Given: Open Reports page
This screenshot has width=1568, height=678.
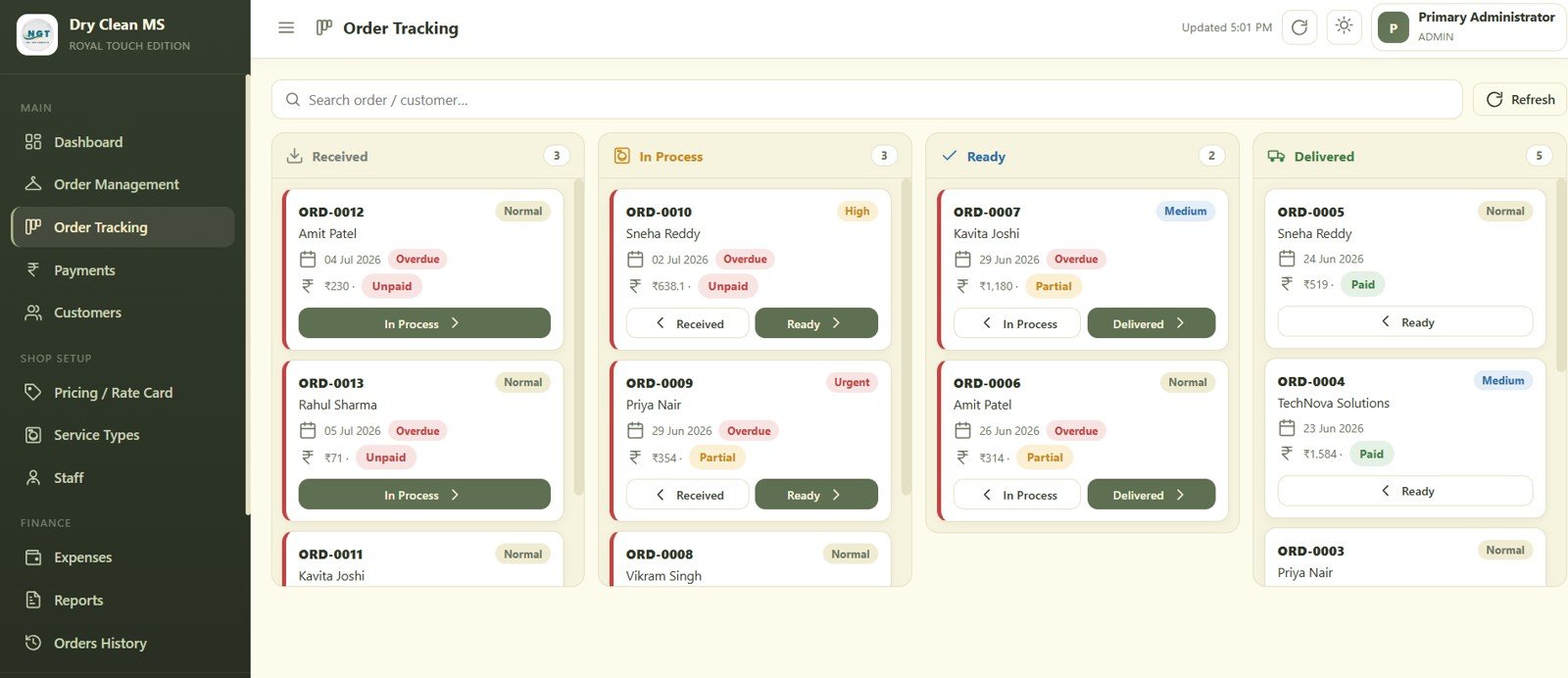Looking at the screenshot, I should (x=122, y=601).
